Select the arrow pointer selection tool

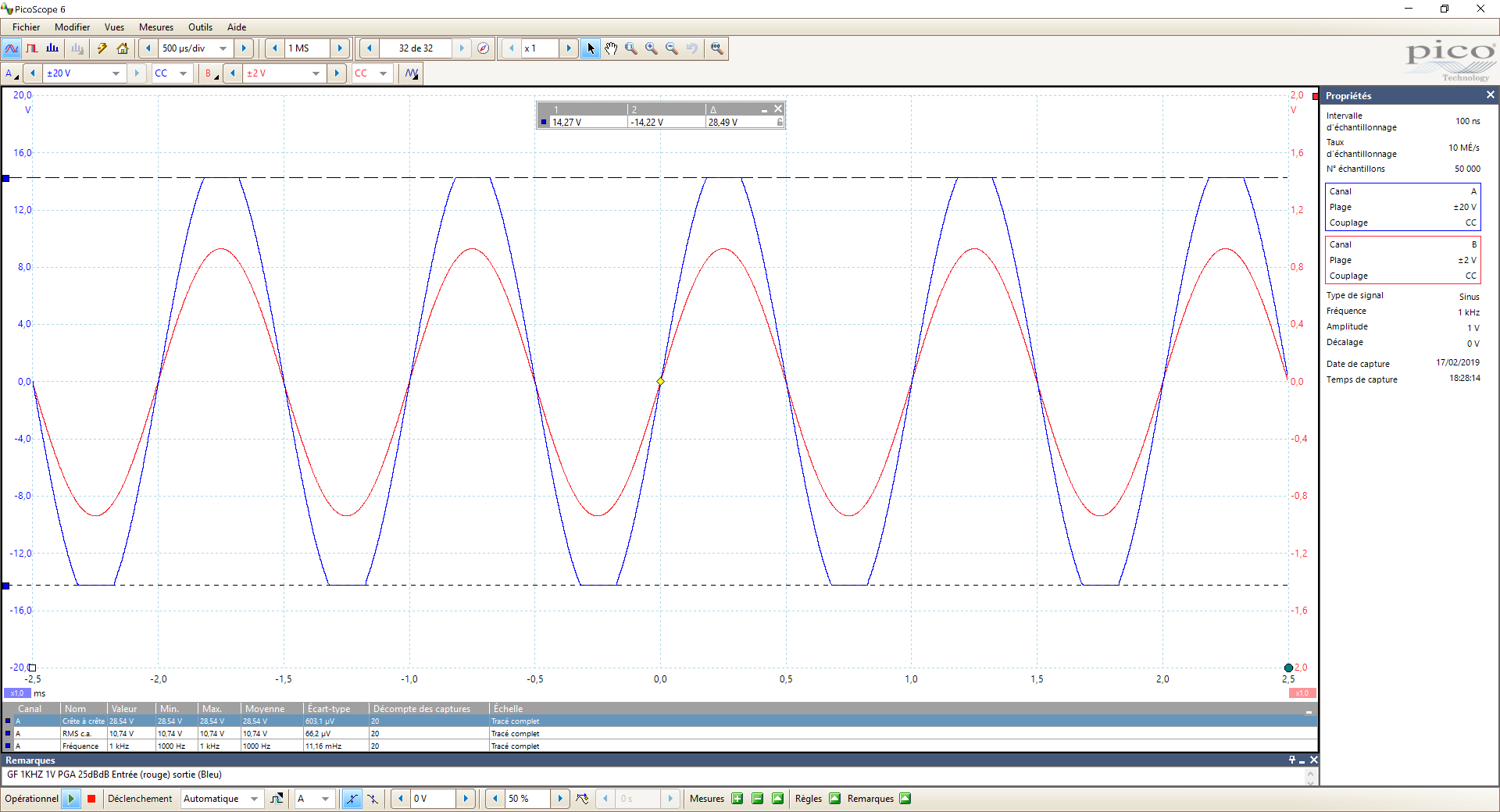(591, 48)
